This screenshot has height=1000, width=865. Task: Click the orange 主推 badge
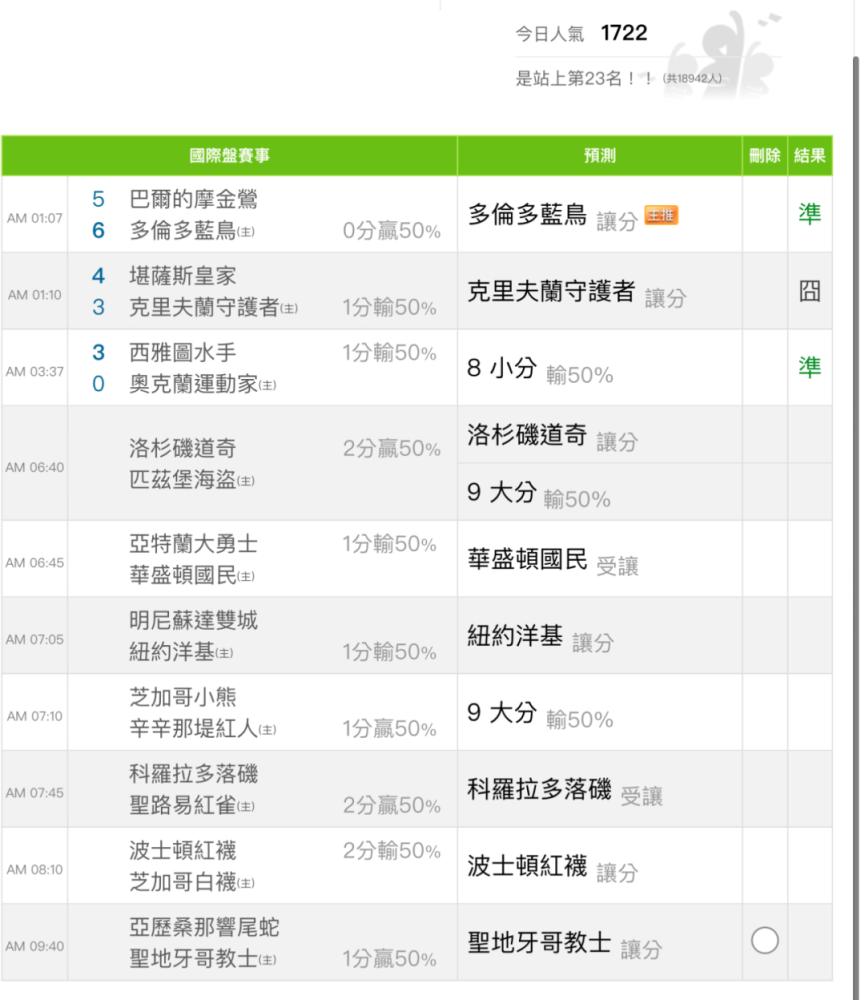click(x=661, y=215)
